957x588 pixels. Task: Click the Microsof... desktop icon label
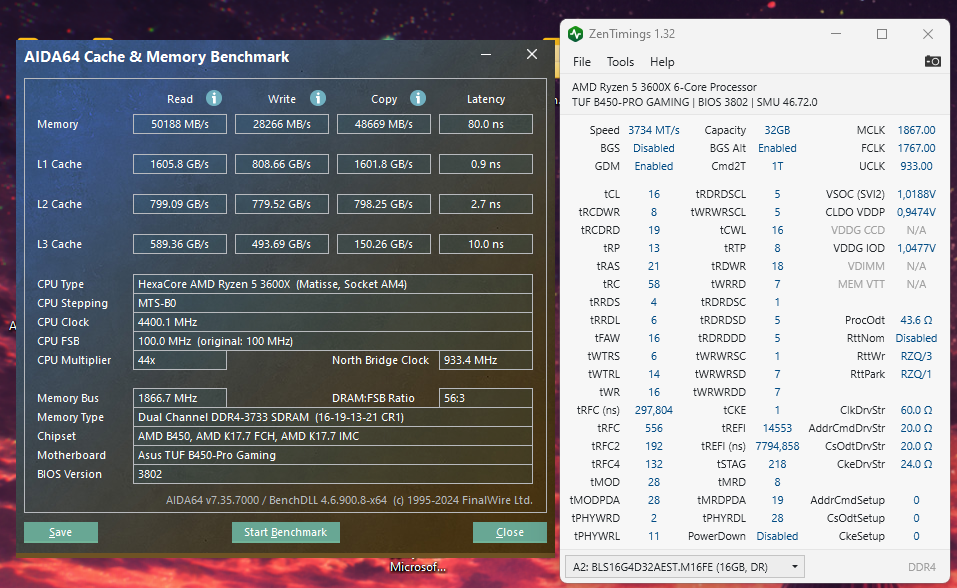[417, 567]
